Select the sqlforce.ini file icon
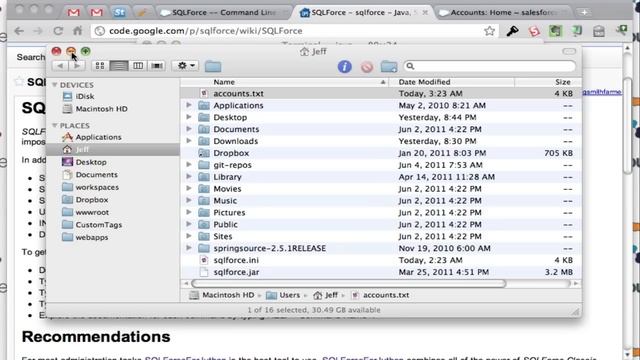640x360 pixels. [204, 260]
